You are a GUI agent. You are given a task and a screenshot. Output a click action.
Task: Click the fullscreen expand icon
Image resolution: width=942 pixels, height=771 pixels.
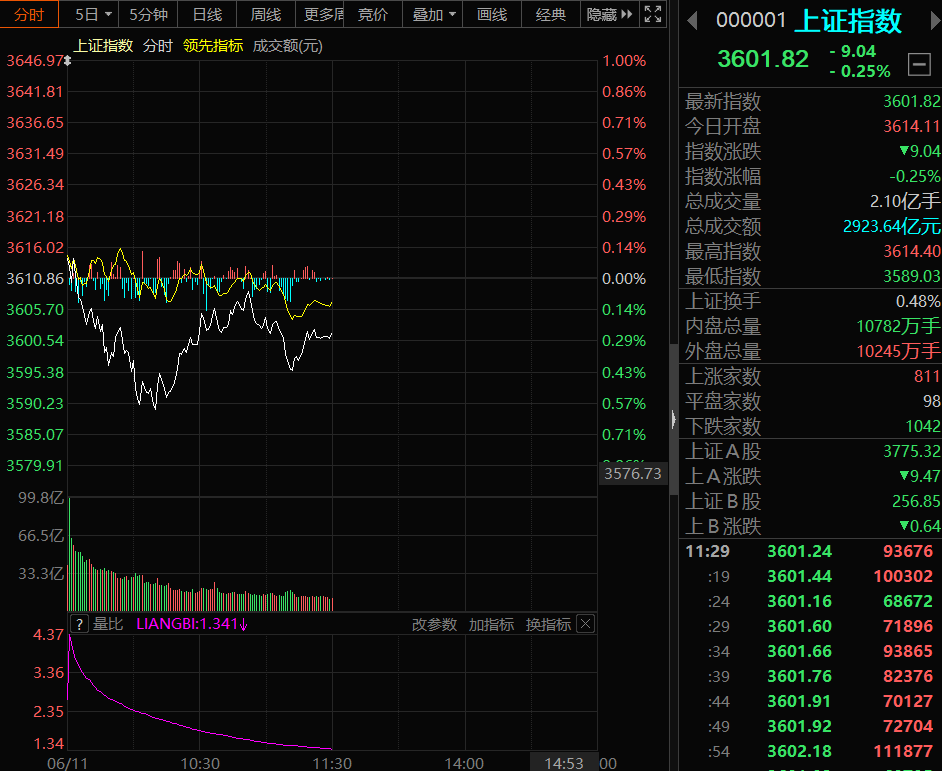click(x=652, y=14)
